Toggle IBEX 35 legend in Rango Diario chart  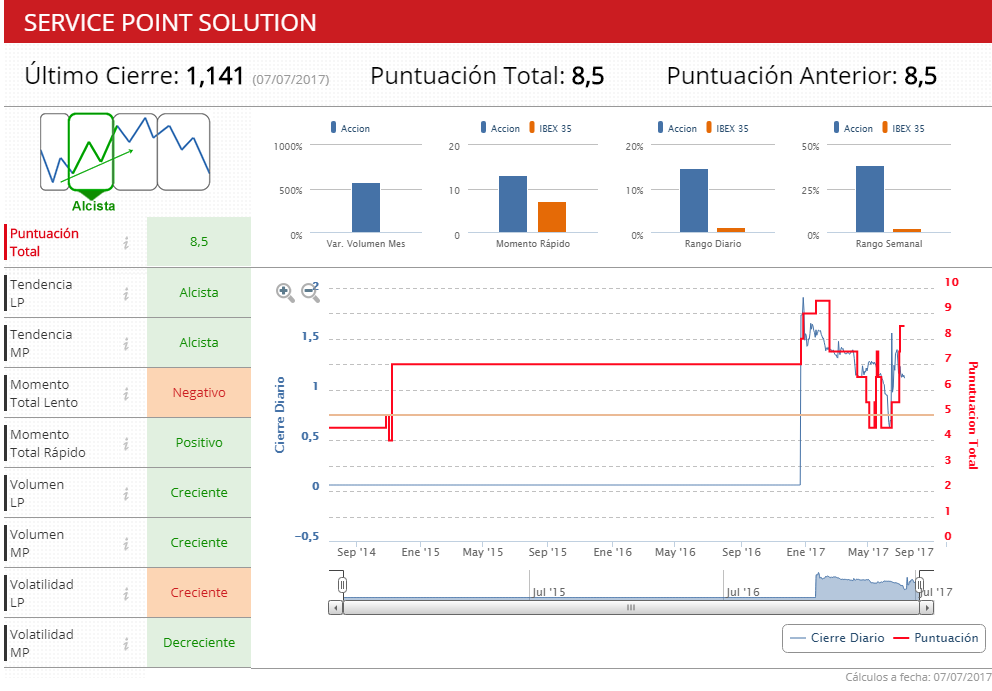(727, 128)
